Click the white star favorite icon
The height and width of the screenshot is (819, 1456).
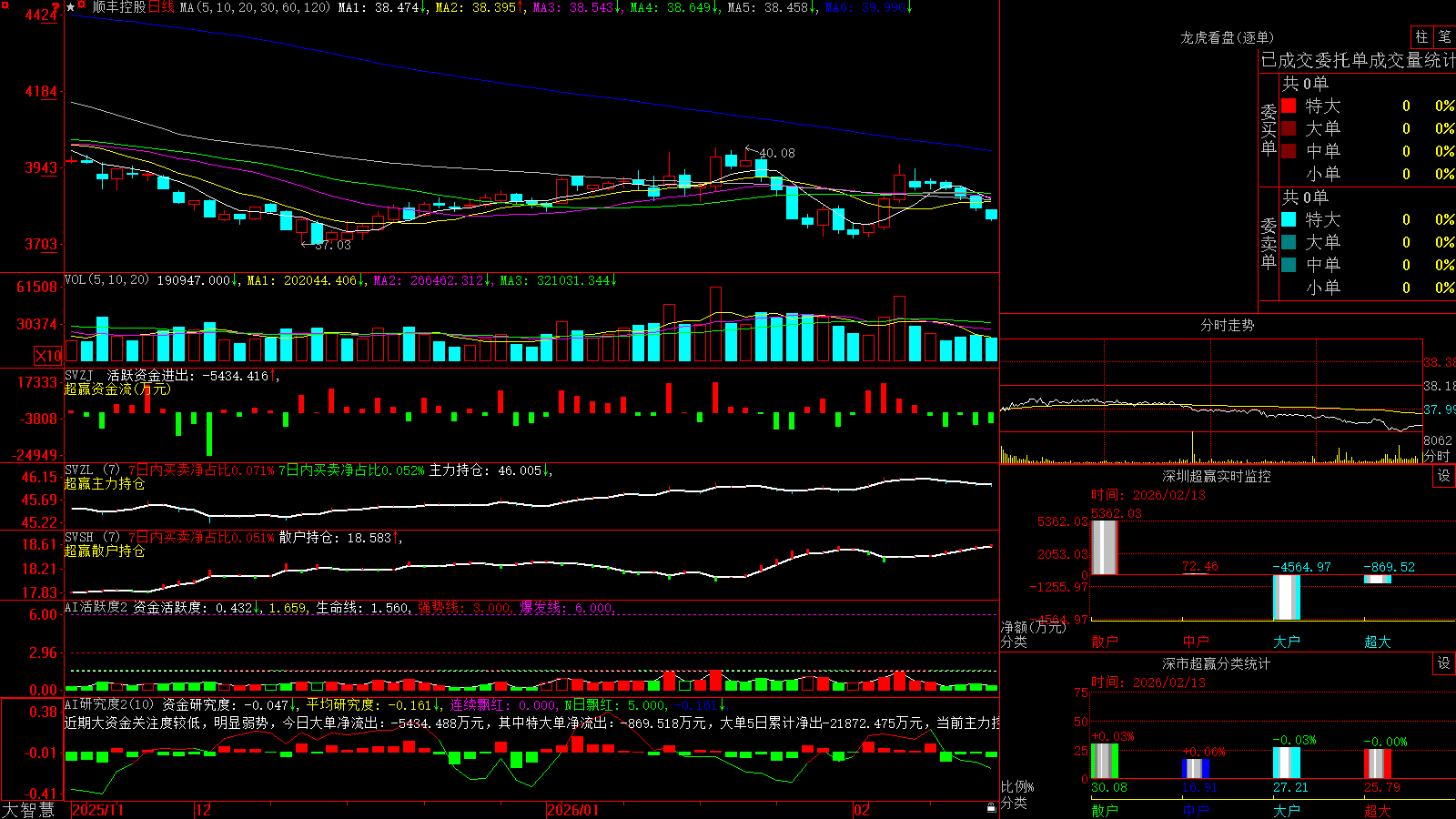tap(70, 7)
